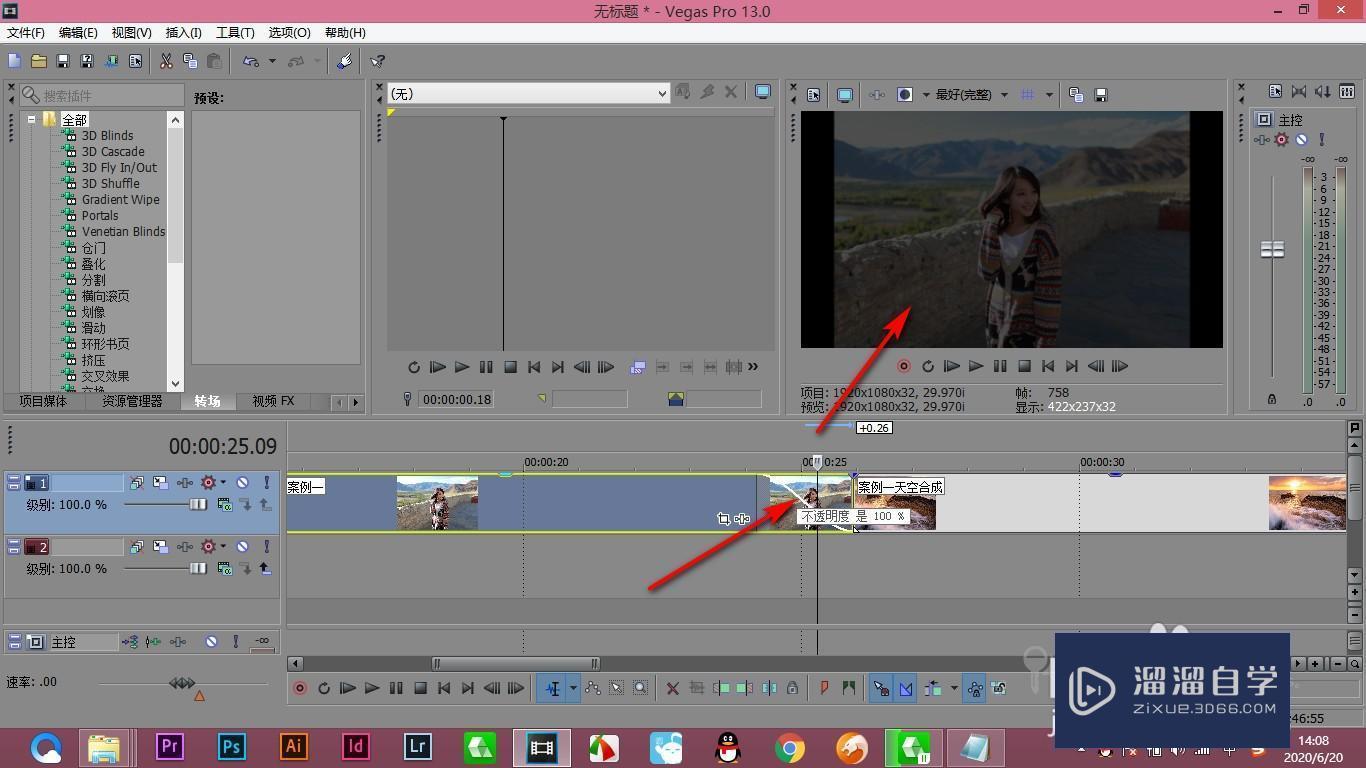Mute video track 1
This screenshot has width=1366, height=768.
point(242,483)
